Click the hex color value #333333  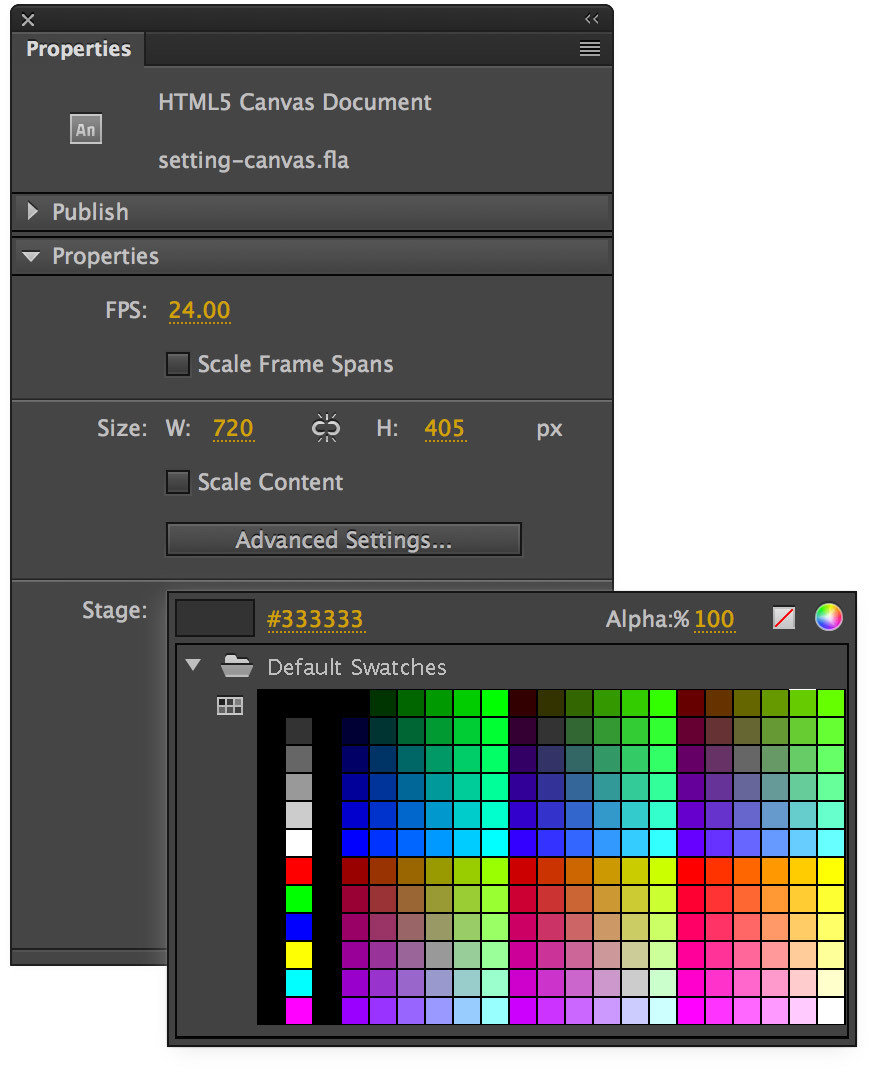315,620
